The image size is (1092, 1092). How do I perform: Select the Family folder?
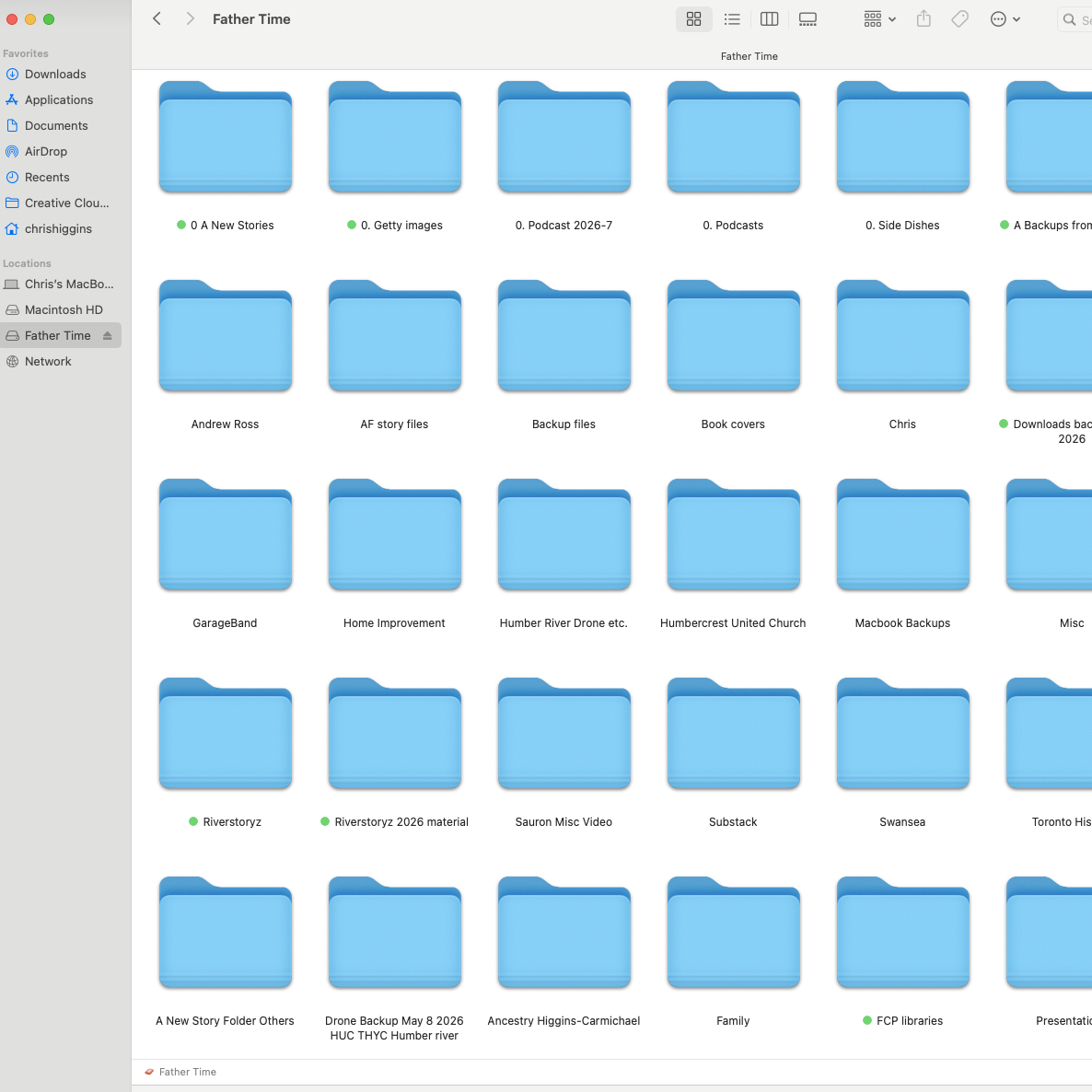click(x=733, y=932)
